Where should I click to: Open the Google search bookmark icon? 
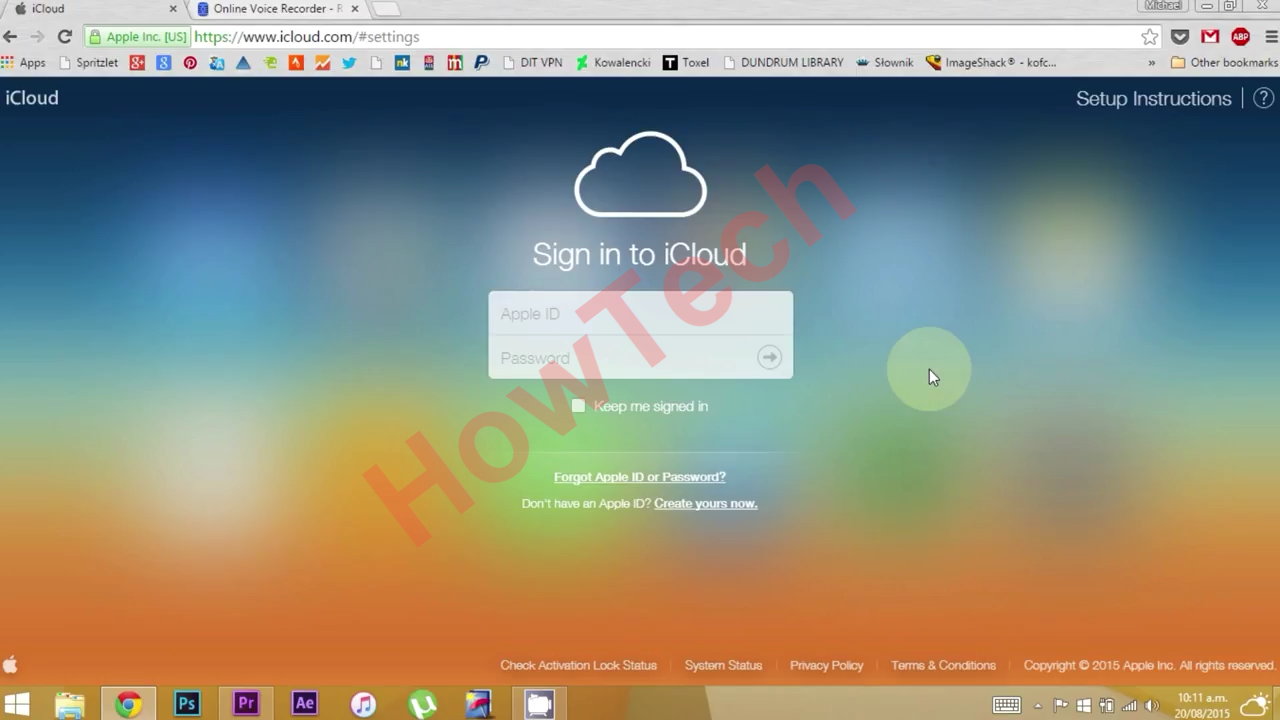click(163, 62)
